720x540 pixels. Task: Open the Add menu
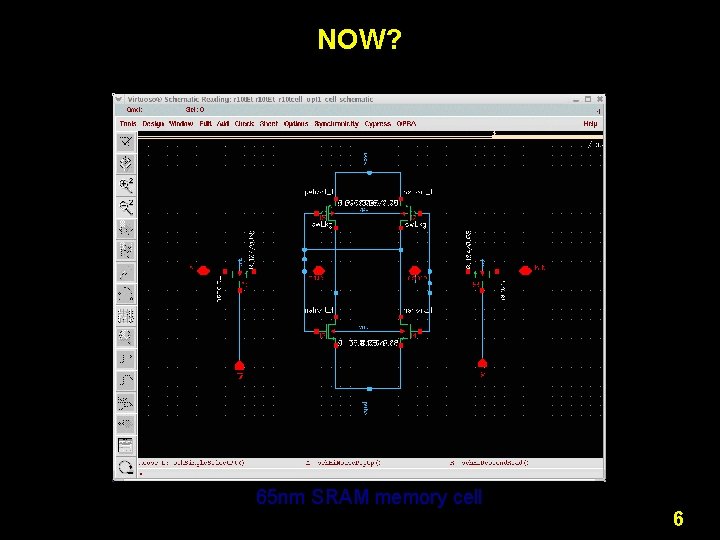(x=223, y=124)
